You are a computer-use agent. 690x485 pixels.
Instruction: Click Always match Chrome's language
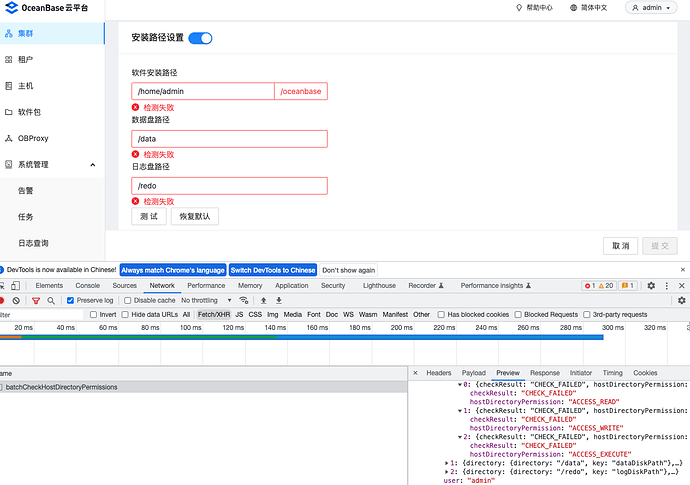pyautogui.click(x=173, y=270)
